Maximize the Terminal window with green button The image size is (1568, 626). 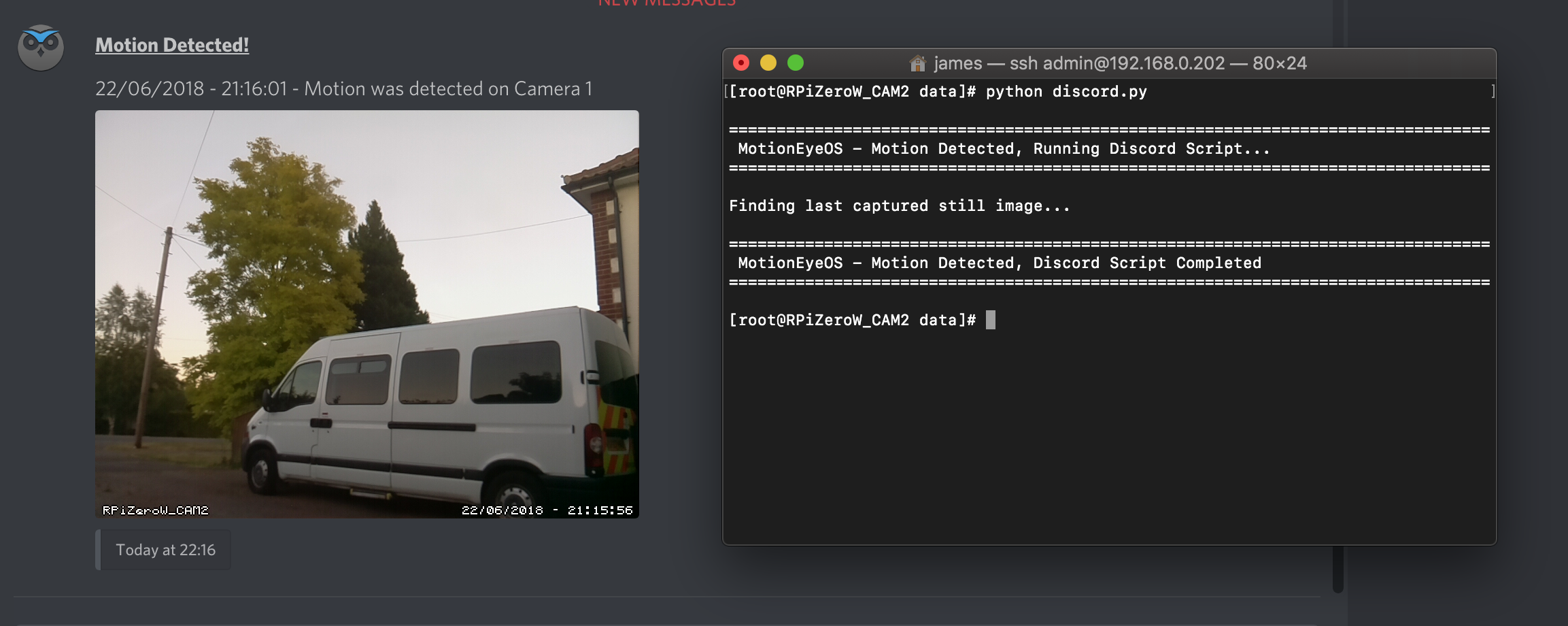(796, 63)
